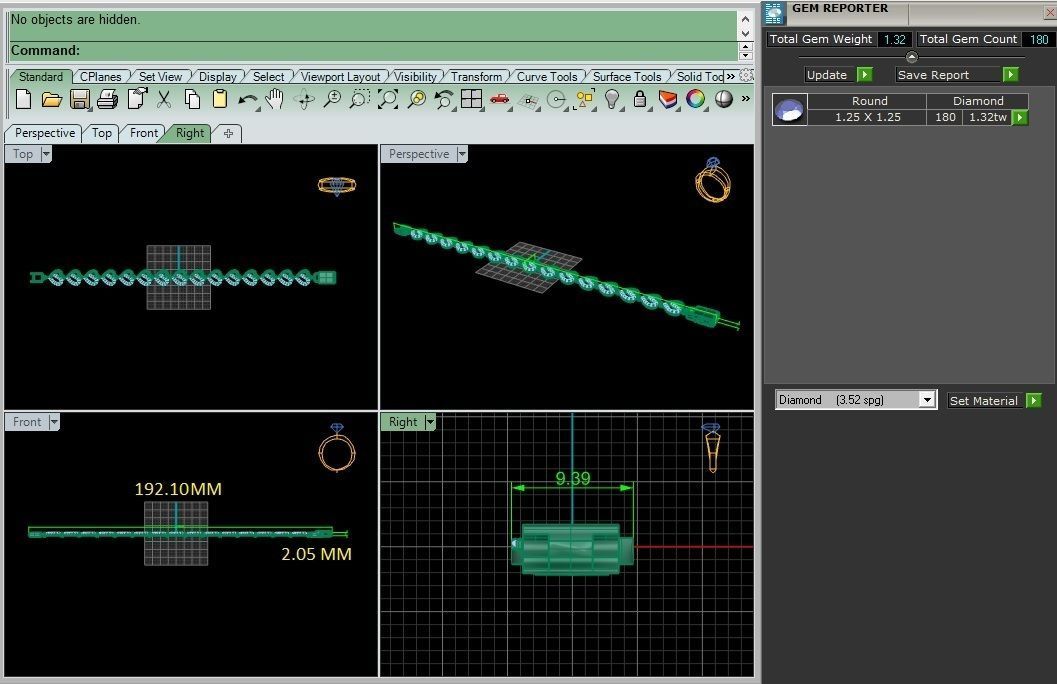1057x684 pixels.
Task: Click the Copy icon
Action: coord(192,100)
